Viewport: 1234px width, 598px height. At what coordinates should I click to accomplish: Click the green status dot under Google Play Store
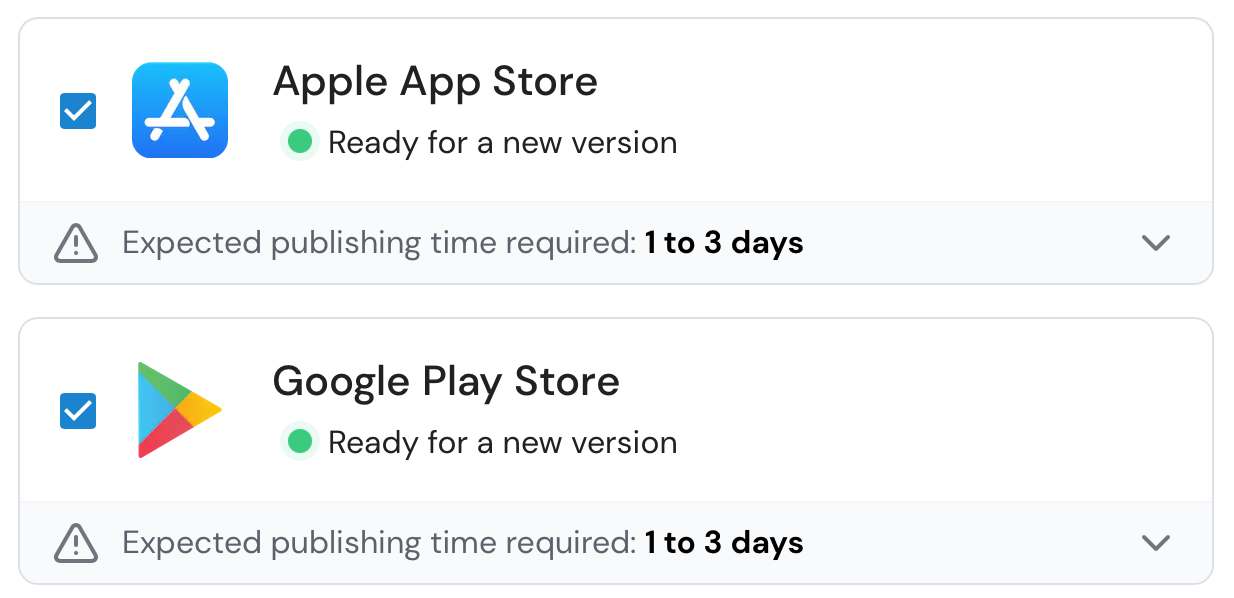point(299,442)
